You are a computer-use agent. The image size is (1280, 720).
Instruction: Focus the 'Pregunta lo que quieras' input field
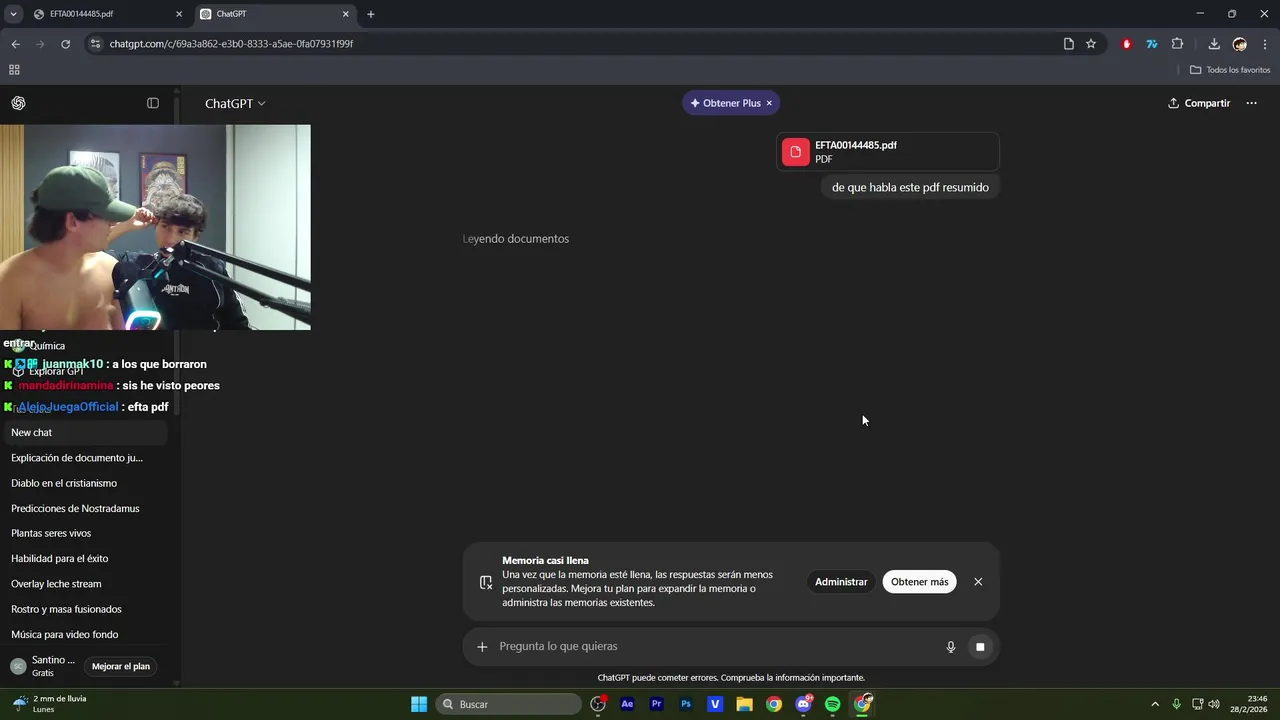point(715,647)
